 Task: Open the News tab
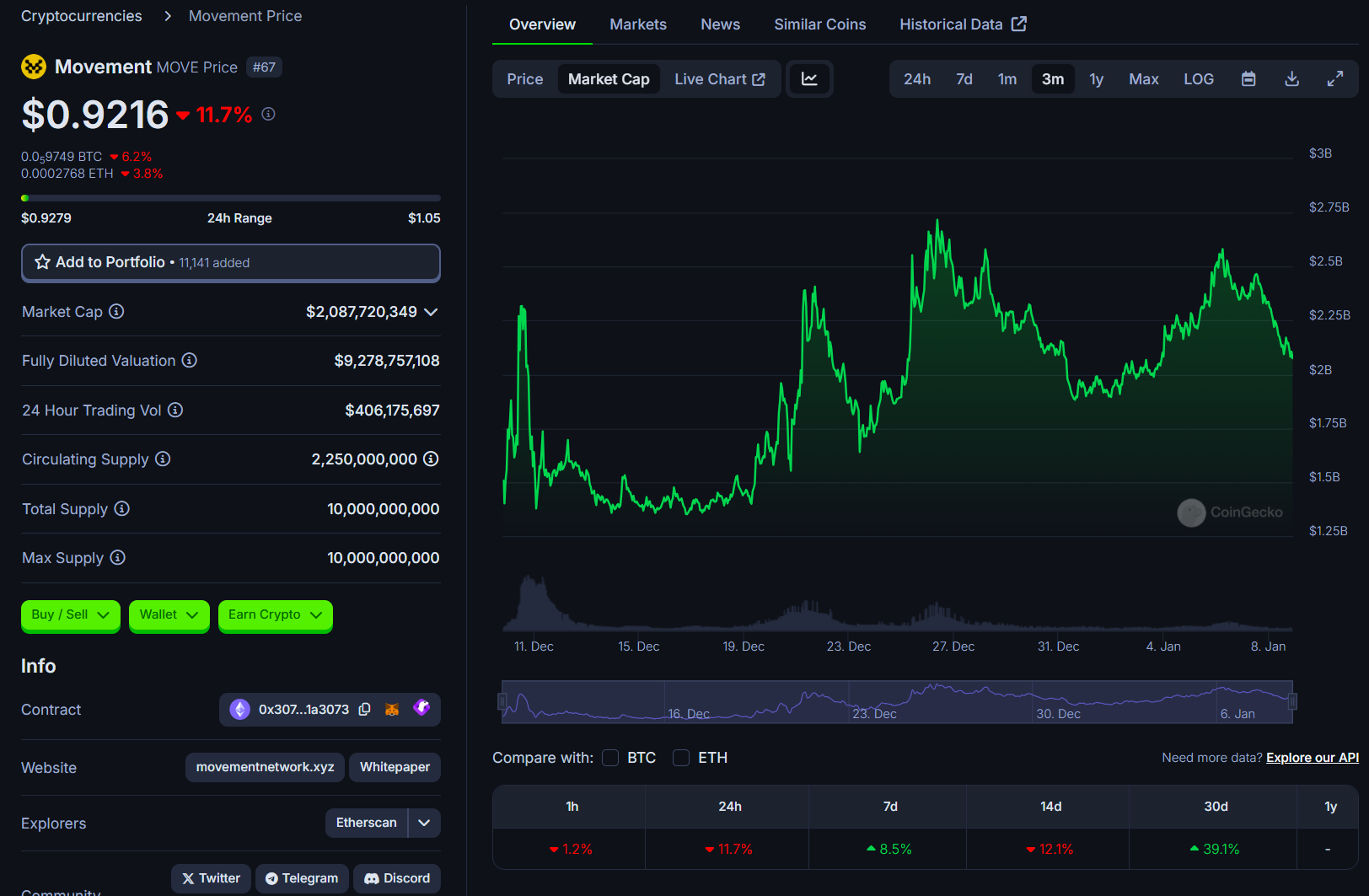721,24
